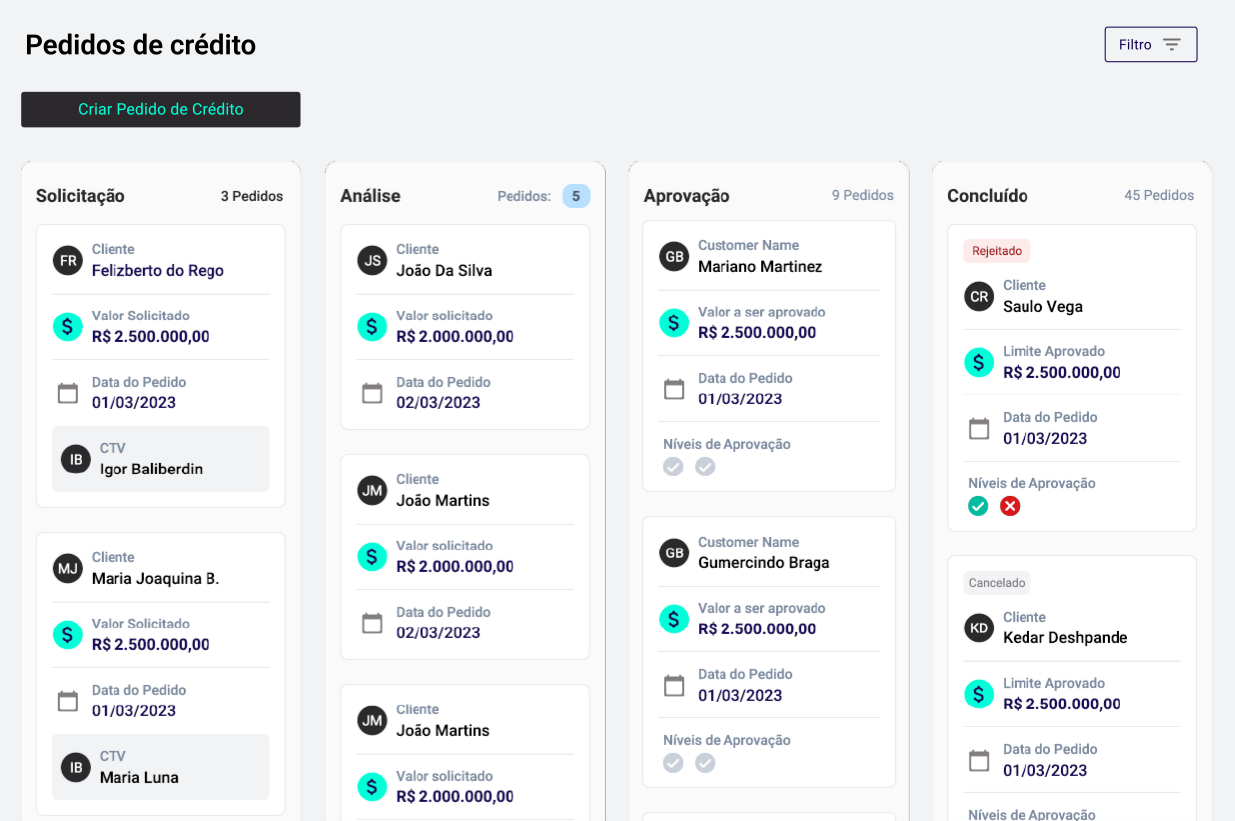Screen dimensions: 1235x821
Task: Click dollar icon in Felizberto do Rego card
Action: [68, 326]
